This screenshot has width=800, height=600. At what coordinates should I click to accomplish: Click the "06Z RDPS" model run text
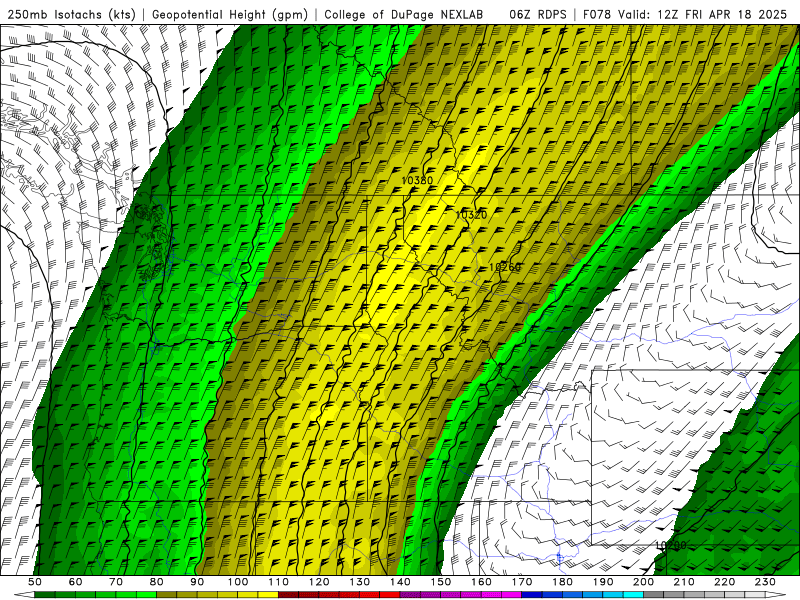pos(538,15)
